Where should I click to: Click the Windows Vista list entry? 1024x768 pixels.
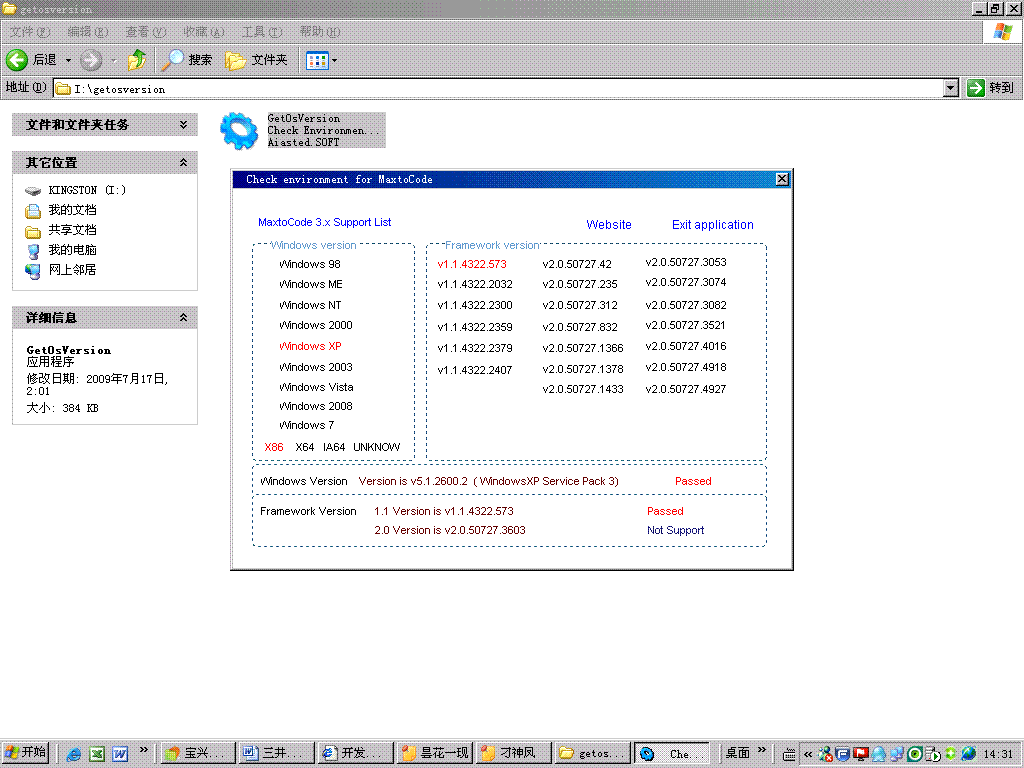pyautogui.click(x=316, y=387)
